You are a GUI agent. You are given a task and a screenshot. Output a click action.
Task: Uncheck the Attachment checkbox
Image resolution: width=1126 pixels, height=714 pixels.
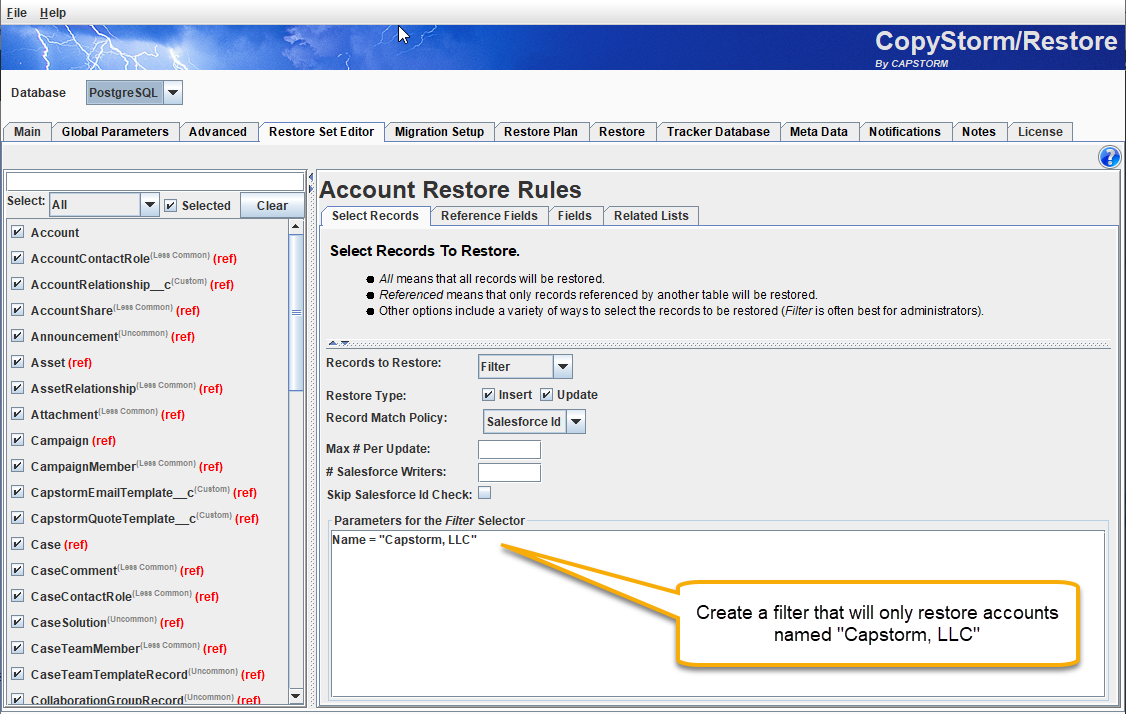[x=18, y=414]
